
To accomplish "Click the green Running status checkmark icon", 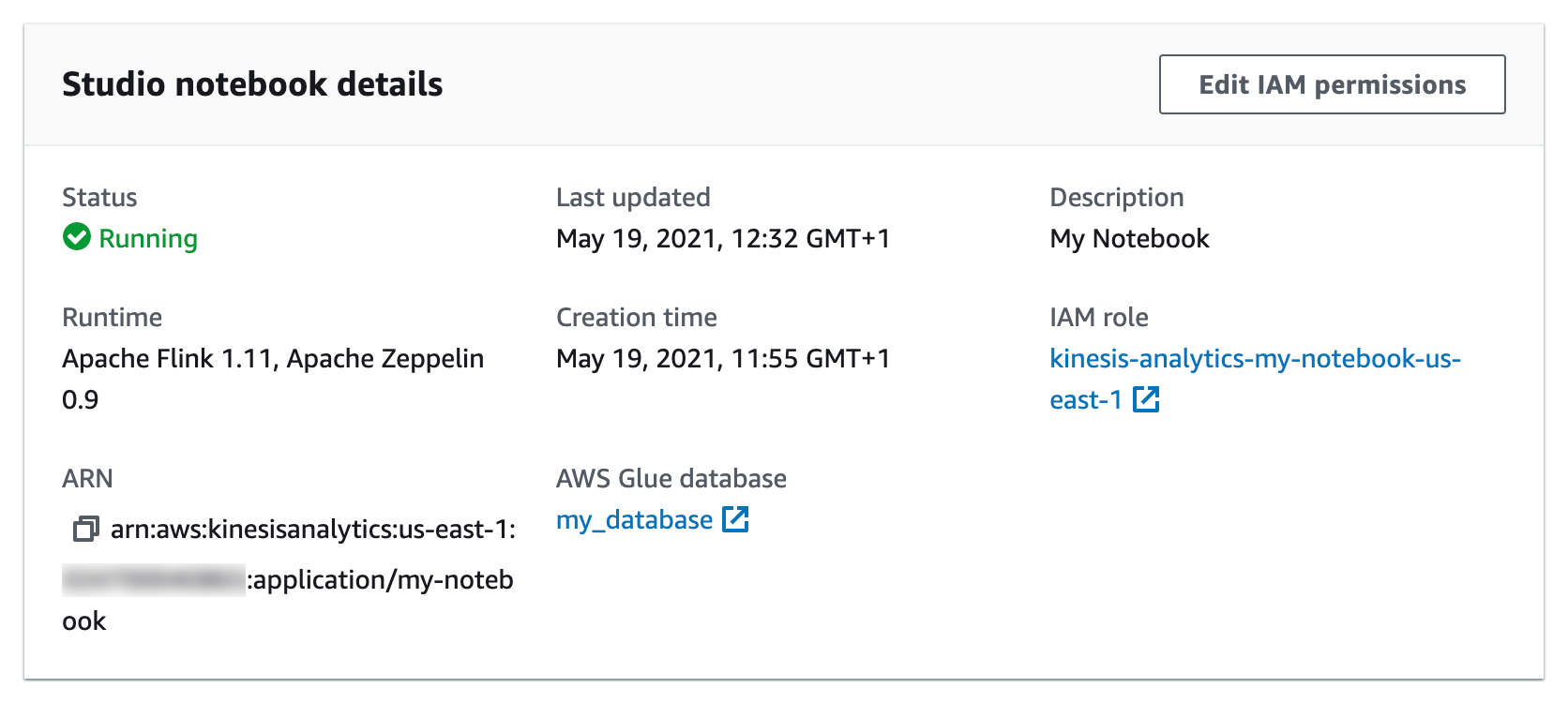I will click(77, 237).
